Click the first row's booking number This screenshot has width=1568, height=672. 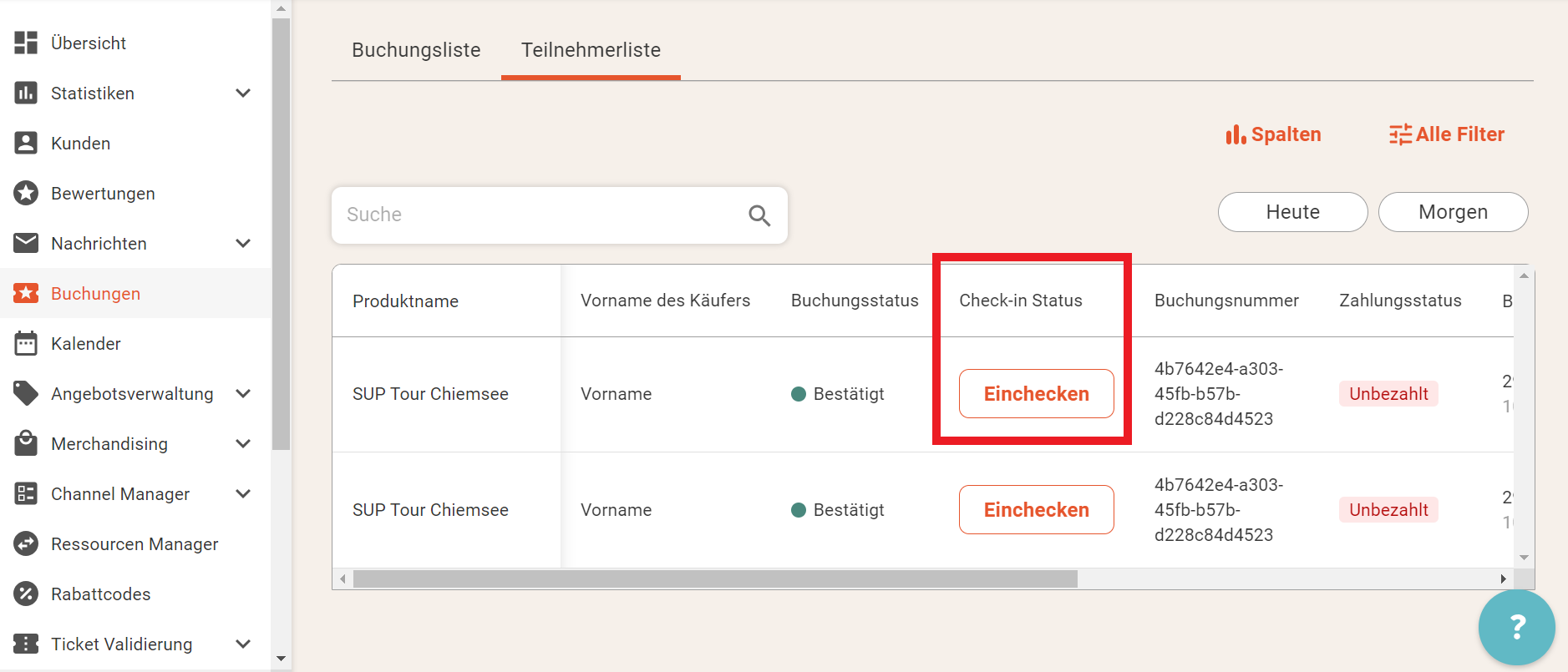pos(1218,393)
